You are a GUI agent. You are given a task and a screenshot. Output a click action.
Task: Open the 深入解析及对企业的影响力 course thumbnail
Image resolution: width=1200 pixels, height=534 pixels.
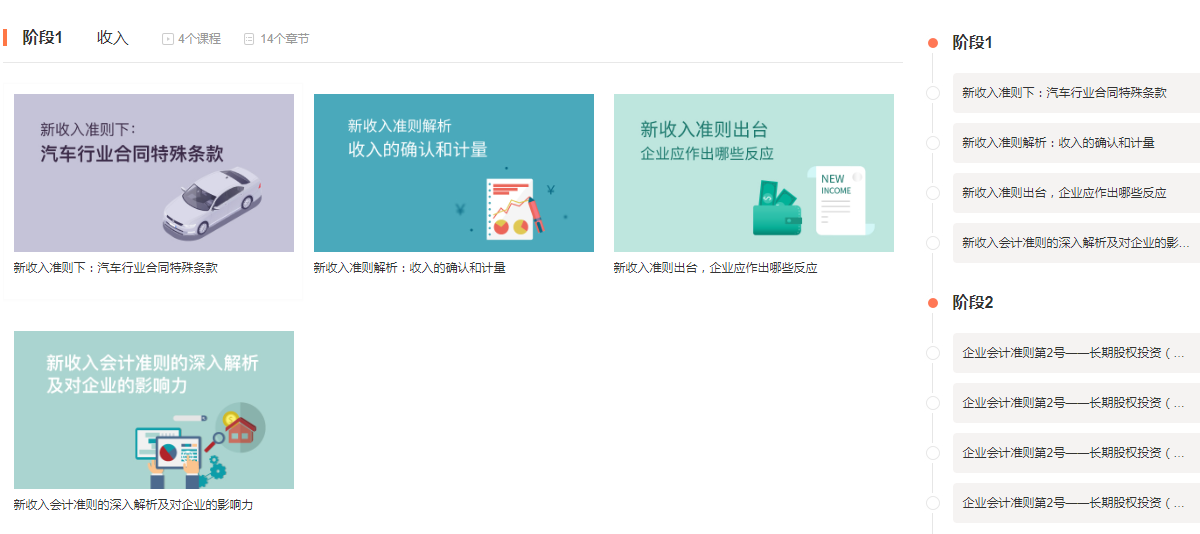pos(154,409)
